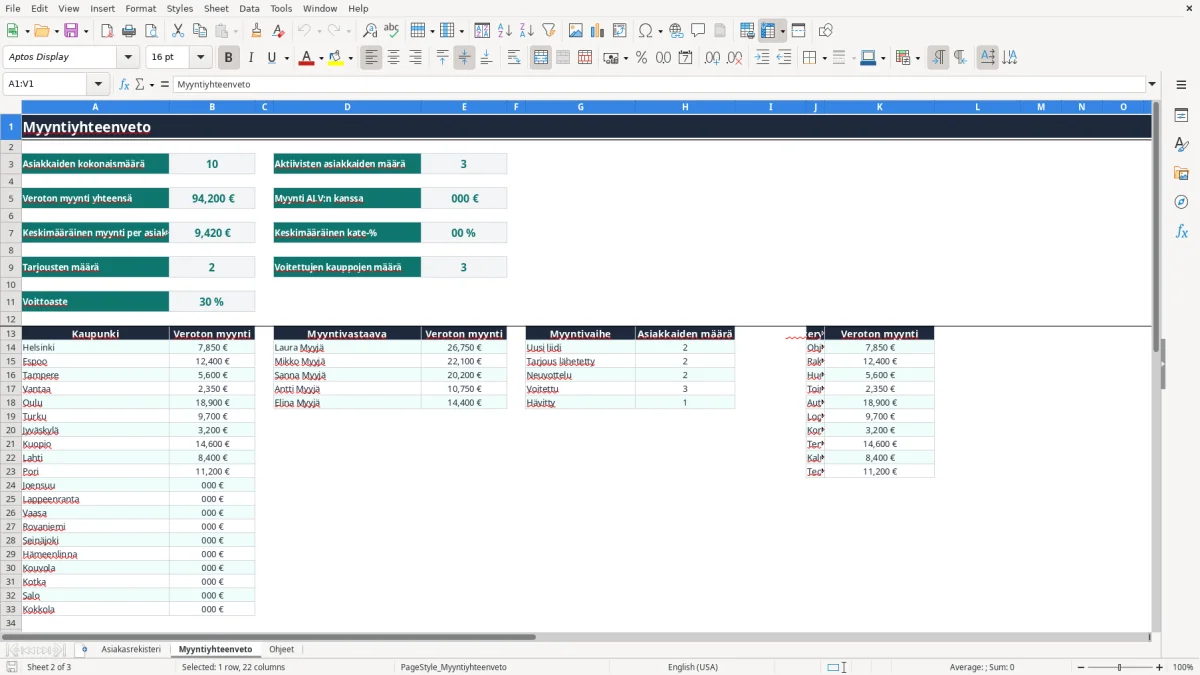Format cells as percent

click(641, 58)
